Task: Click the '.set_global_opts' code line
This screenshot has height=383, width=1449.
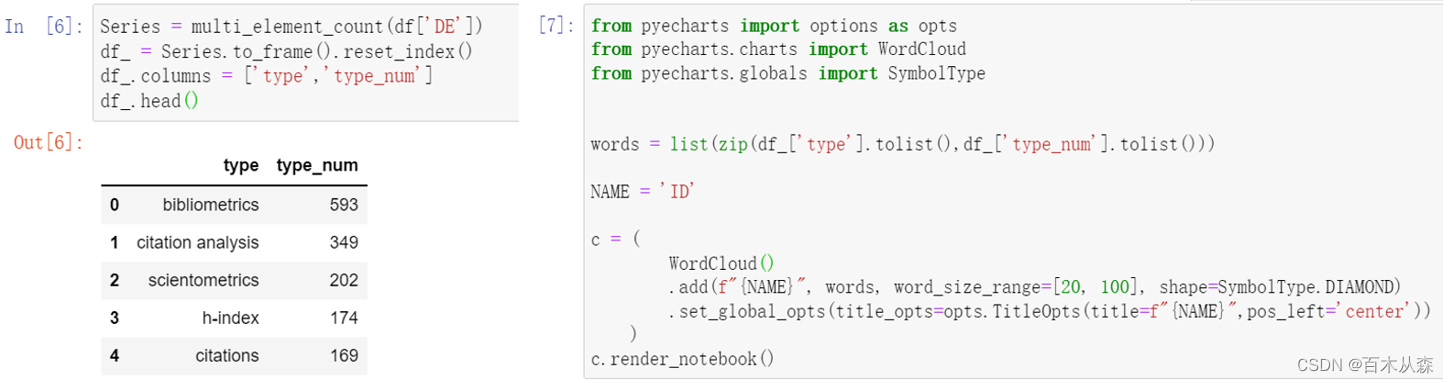Action: pyautogui.click(x=1050, y=312)
